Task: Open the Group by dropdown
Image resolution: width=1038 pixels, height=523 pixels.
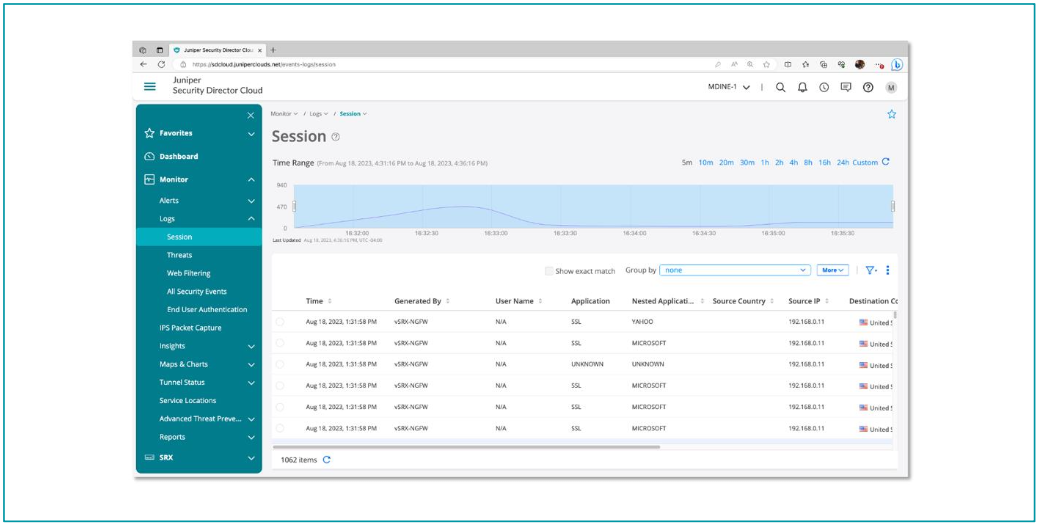Action: pyautogui.click(x=735, y=270)
